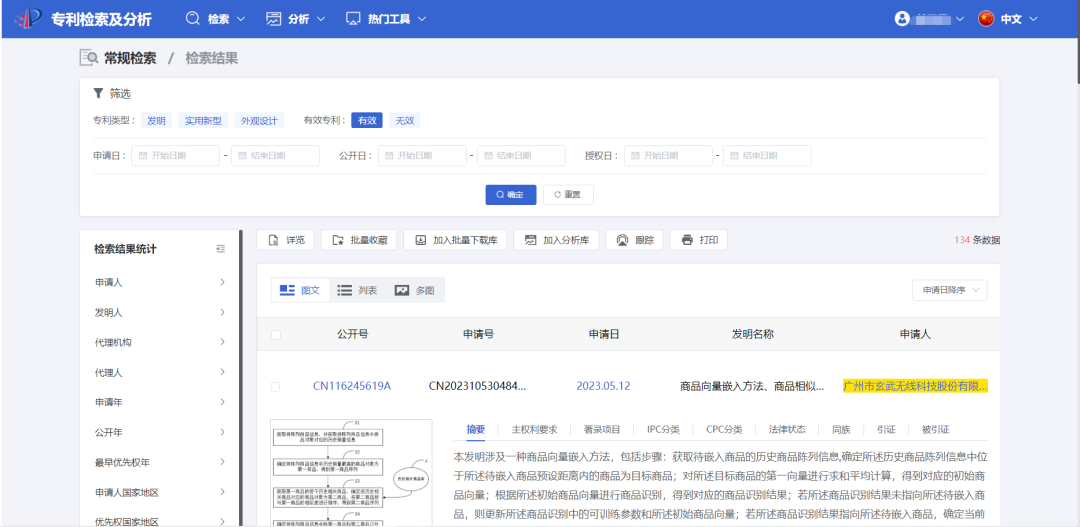Click the patent flowchart thumbnail
This screenshot has height=527, width=1080.
click(351, 473)
